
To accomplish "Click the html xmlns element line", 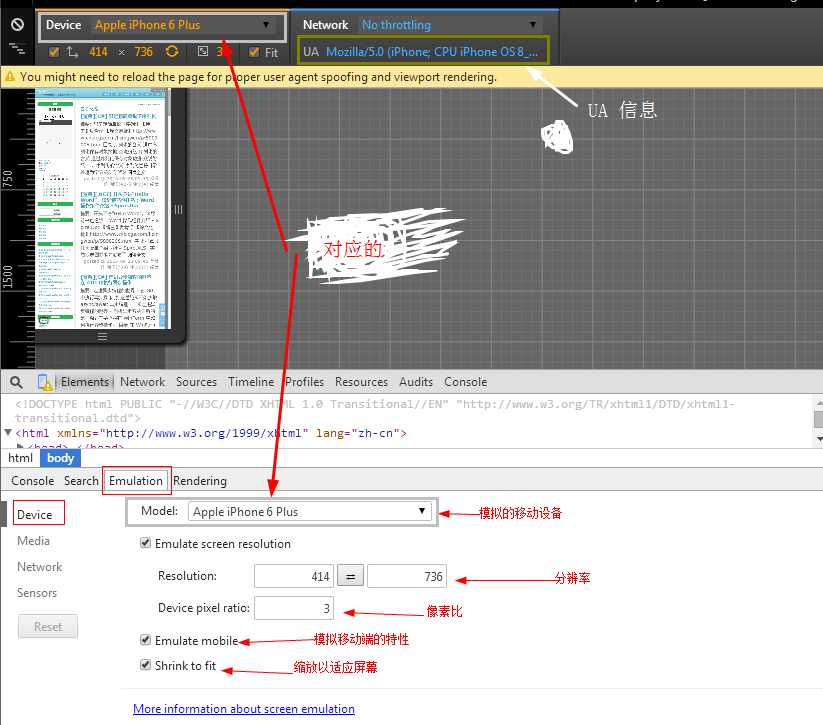I will tap(211, 433).
